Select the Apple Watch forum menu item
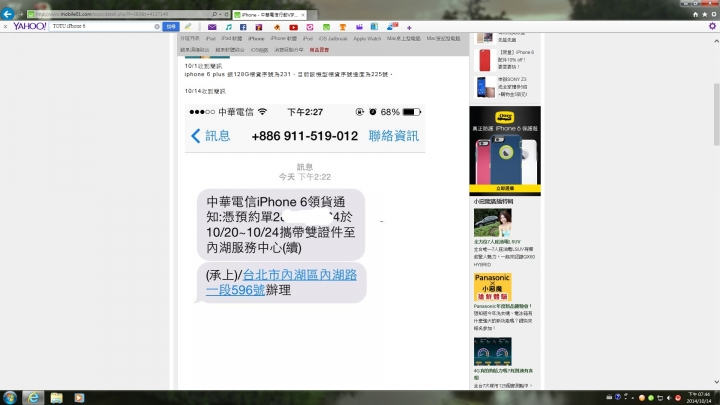The width and height of the screenshot is (720, 405). coord(367,39)
